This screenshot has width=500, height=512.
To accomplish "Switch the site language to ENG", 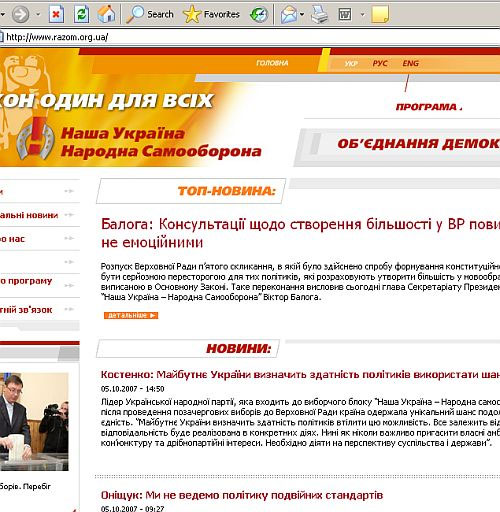I will coord(410,63).
